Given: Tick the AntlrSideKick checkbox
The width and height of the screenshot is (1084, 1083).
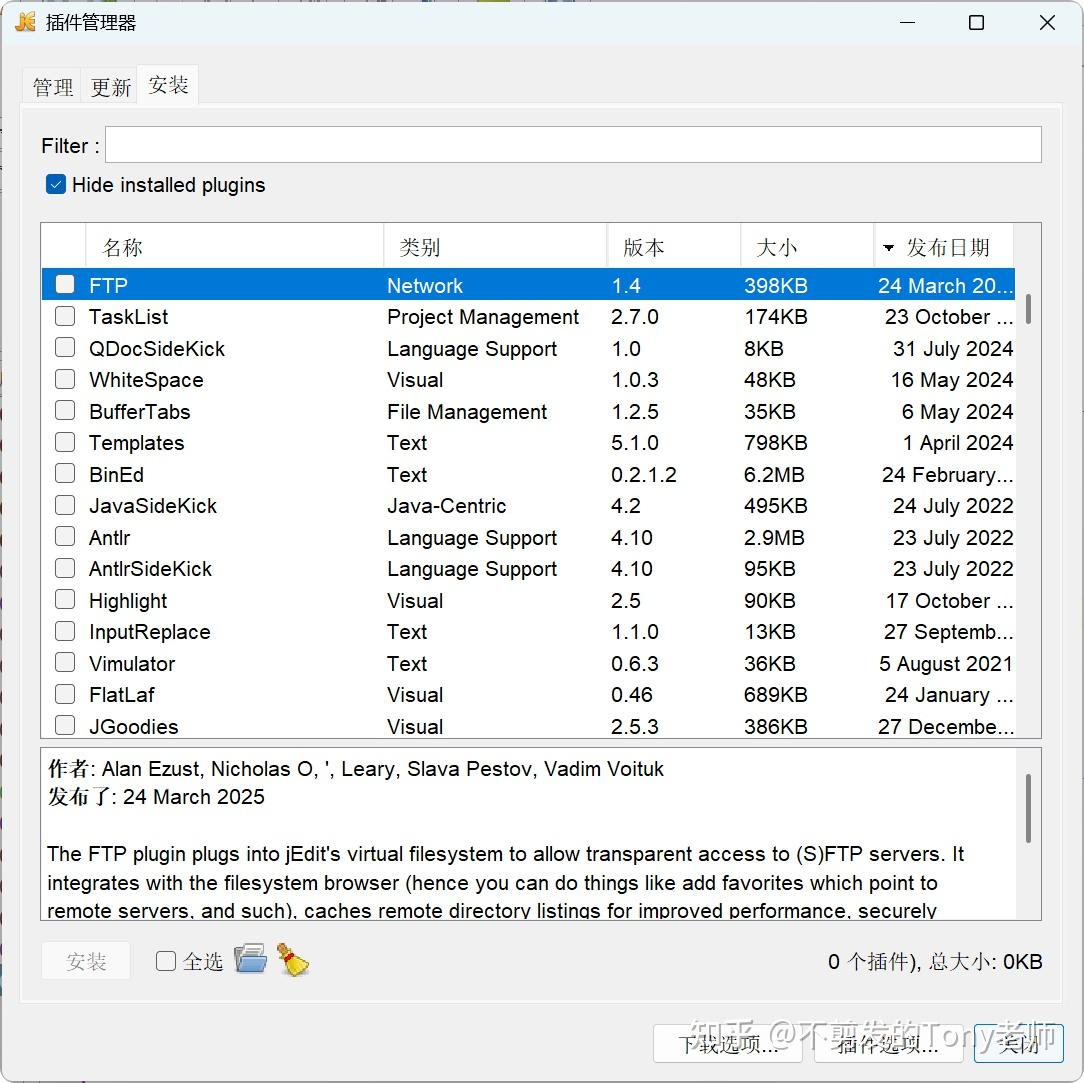Looking at the screenshot, I should click(x=65, y=568).
